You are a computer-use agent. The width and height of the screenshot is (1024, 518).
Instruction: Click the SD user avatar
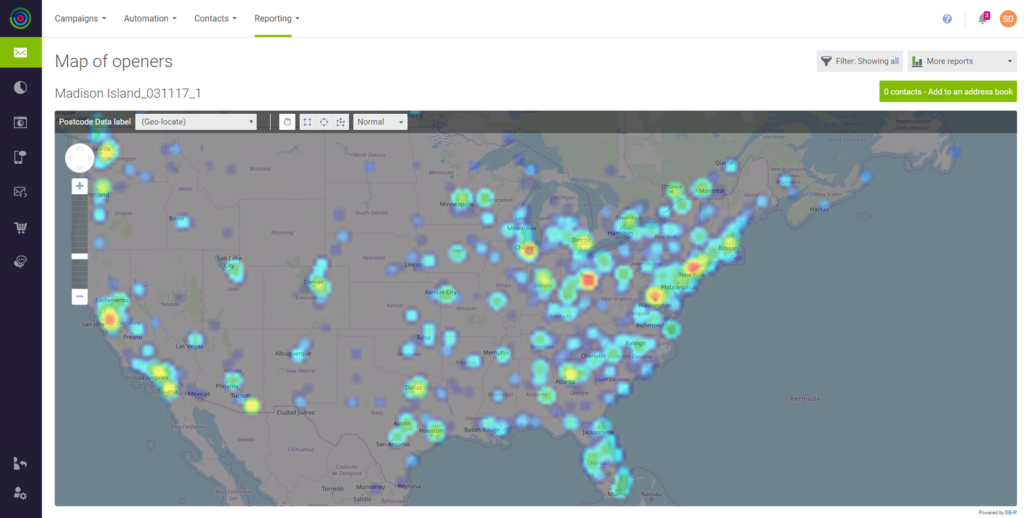(x=1007, y=19)
